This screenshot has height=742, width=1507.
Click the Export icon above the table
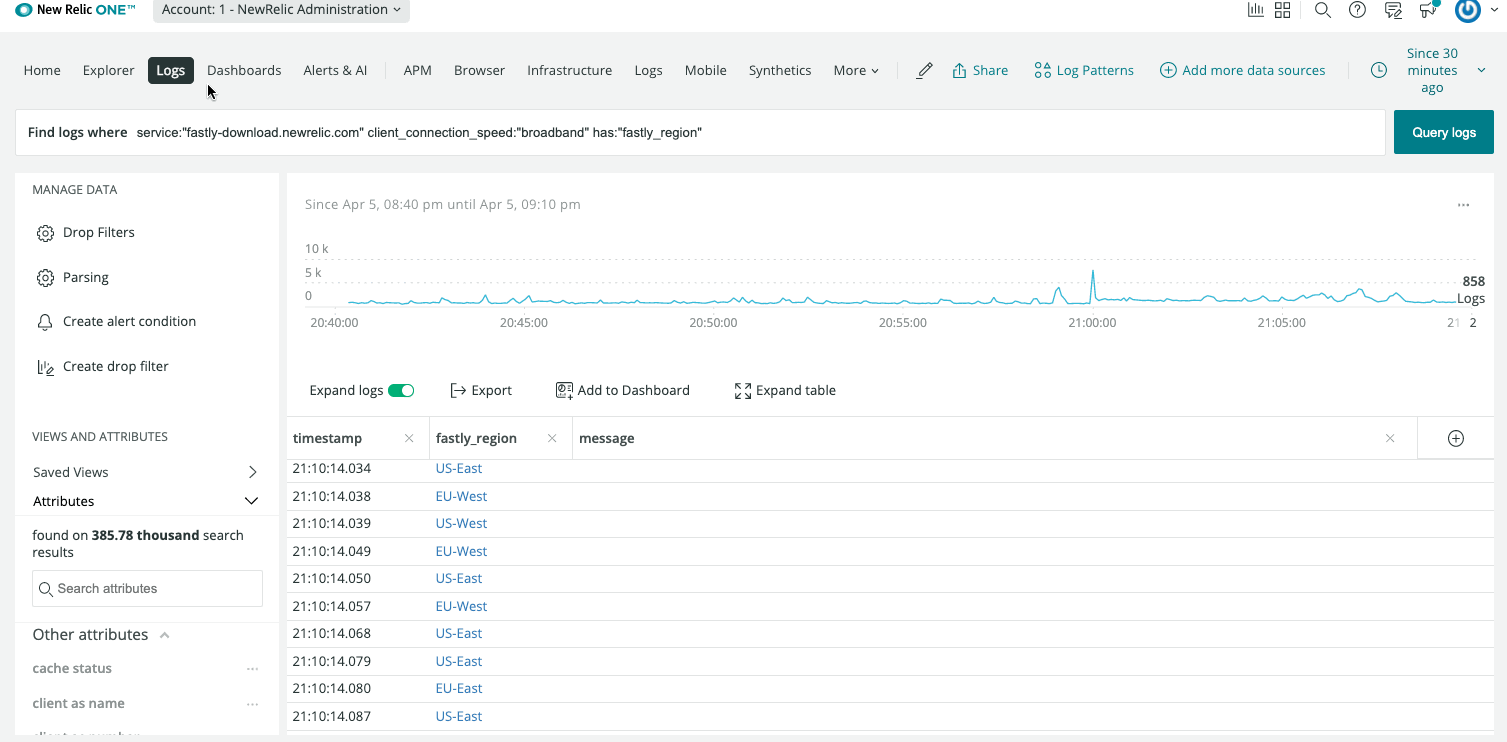tap(459, 390)
